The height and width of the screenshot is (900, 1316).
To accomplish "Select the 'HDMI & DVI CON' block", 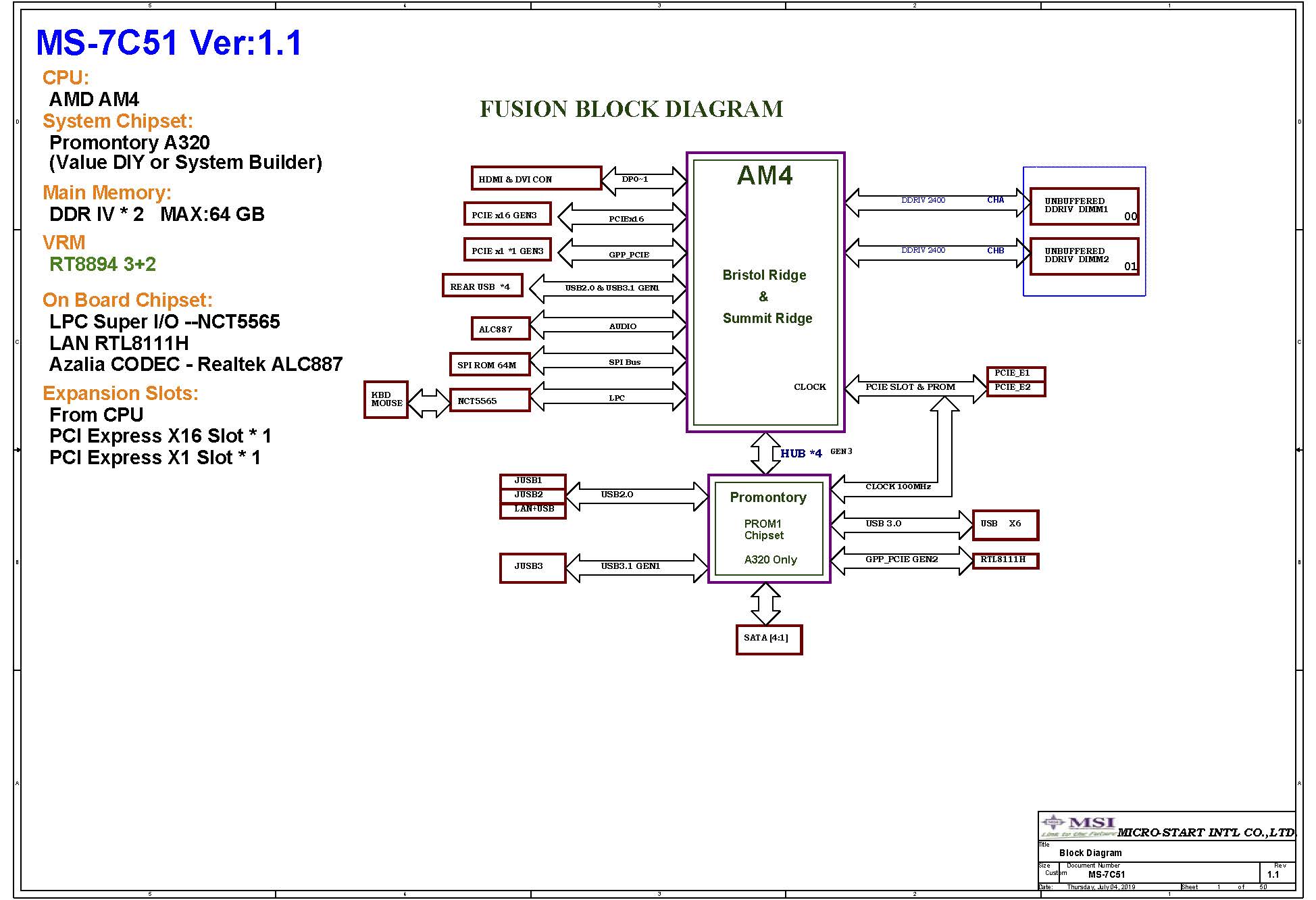I will 536,178.
